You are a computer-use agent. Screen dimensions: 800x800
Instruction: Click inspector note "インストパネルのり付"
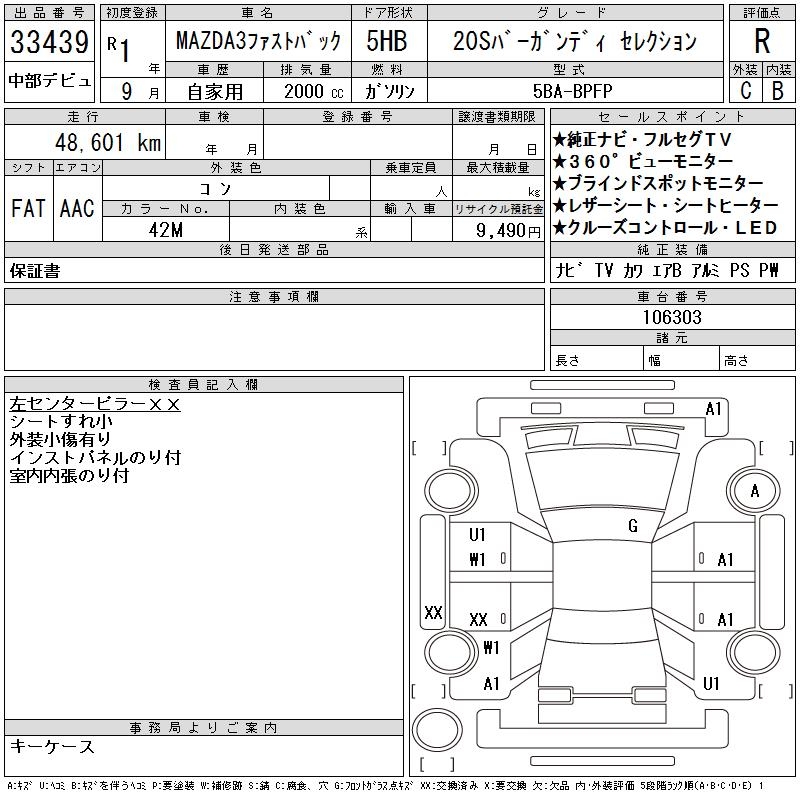coord(95,458)
